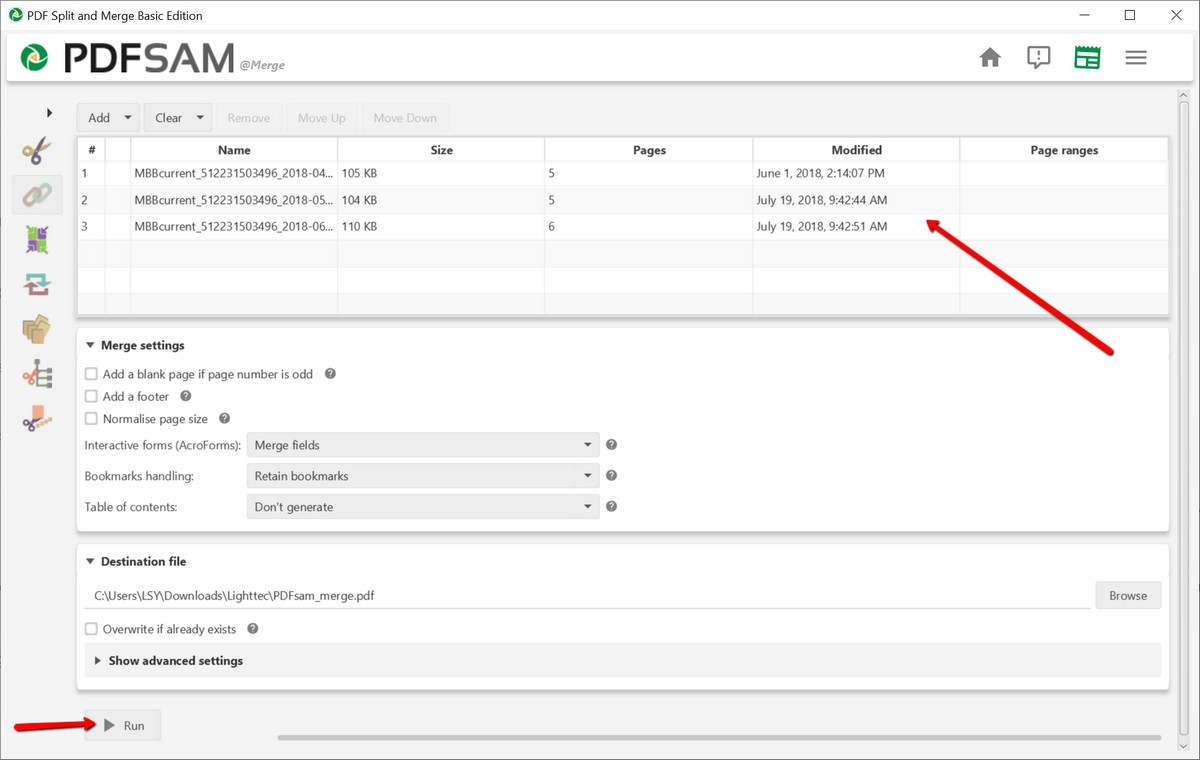The height and width of the screenshot is (760, 1200).
Task: Open the Rotate module icon
Action: pyautogui.click(x=37, y=285)
